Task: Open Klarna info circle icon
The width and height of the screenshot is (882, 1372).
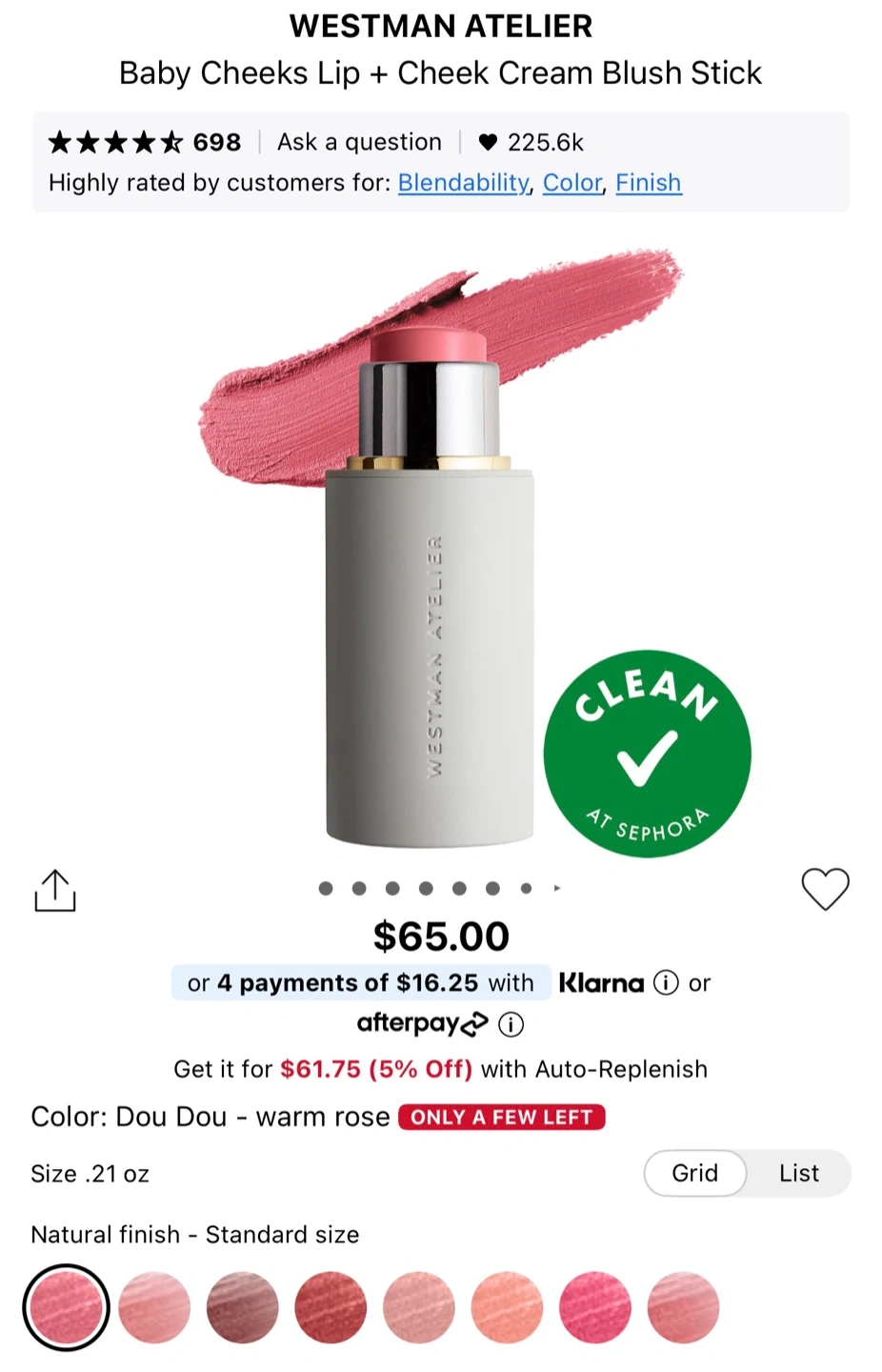Action: click(666, 982)
